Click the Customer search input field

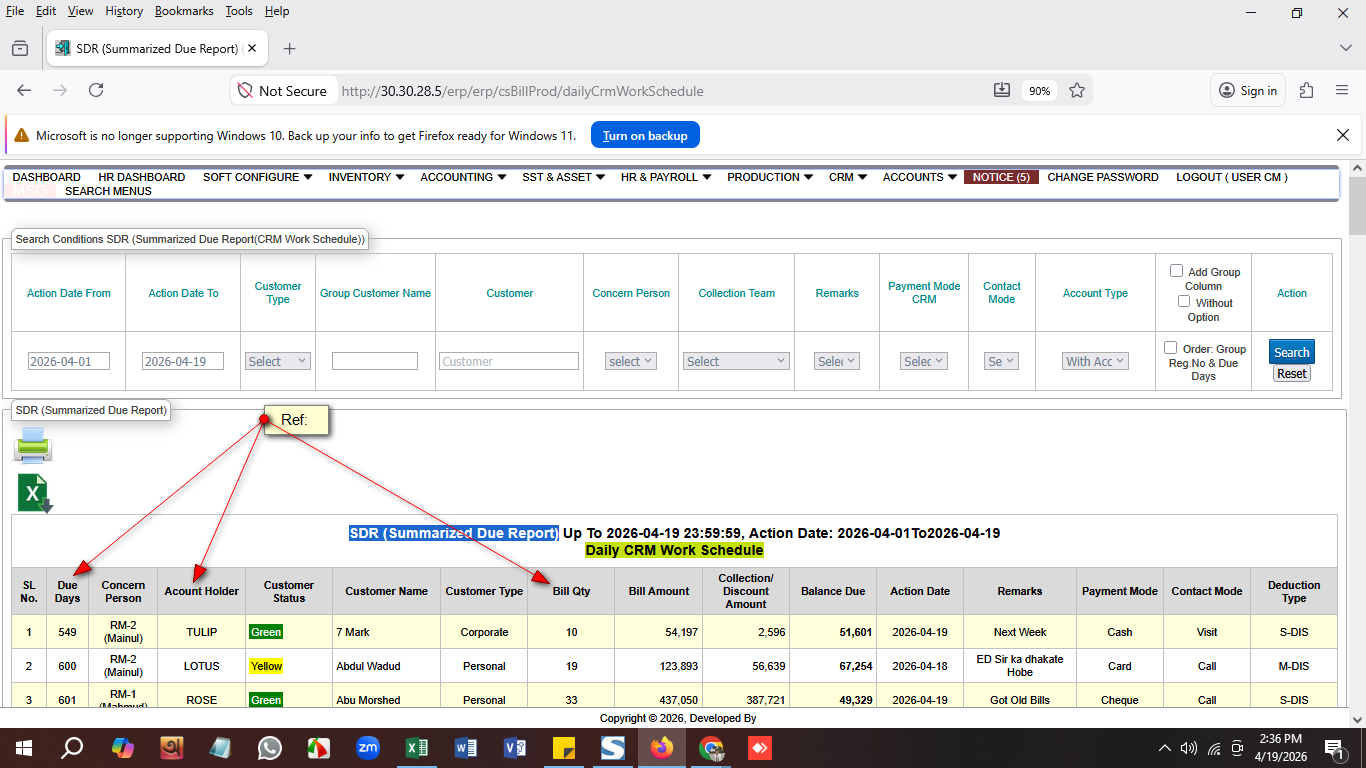coord(509,361)
